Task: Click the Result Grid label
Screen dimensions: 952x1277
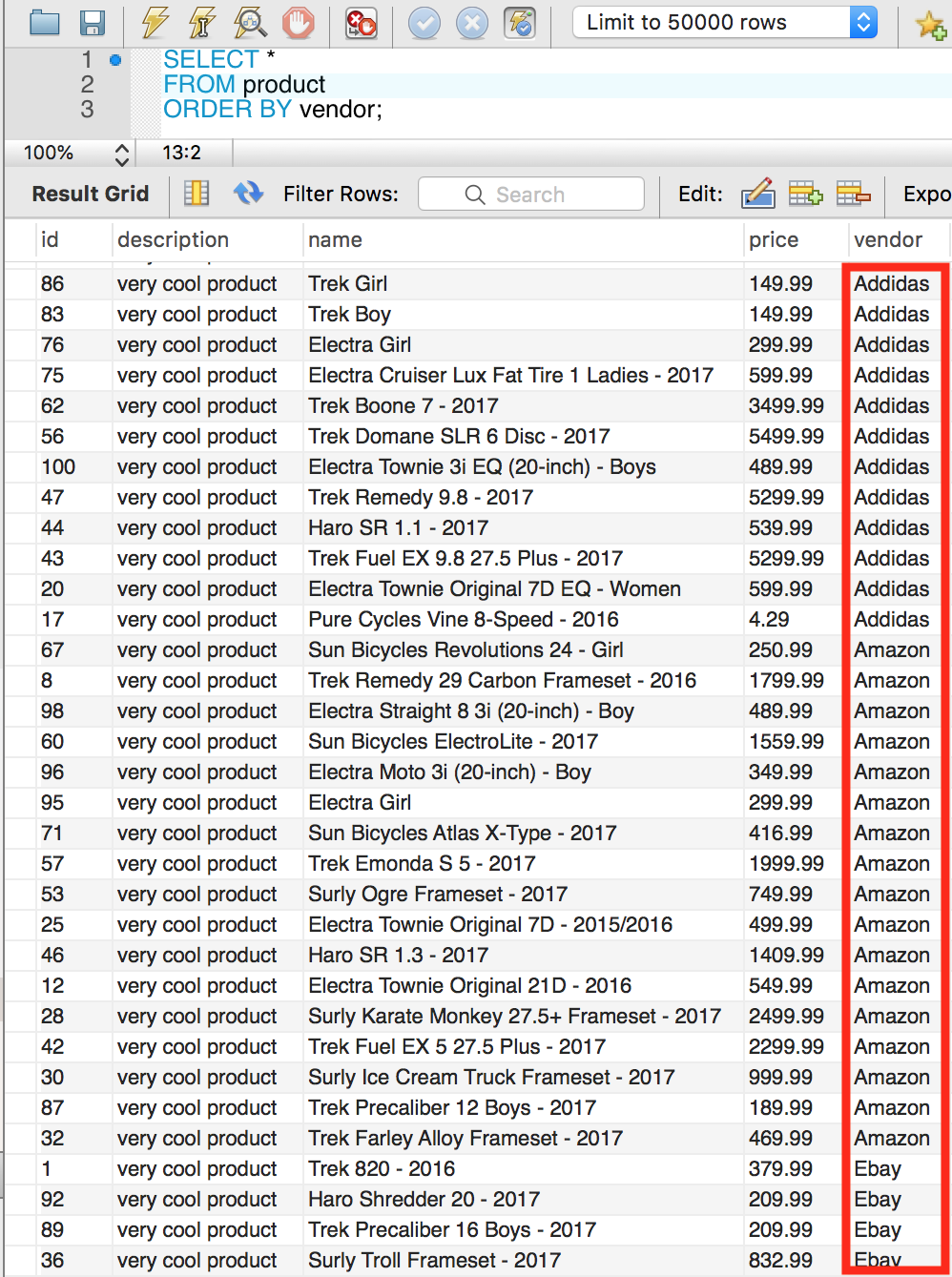Action: (91, 194)
